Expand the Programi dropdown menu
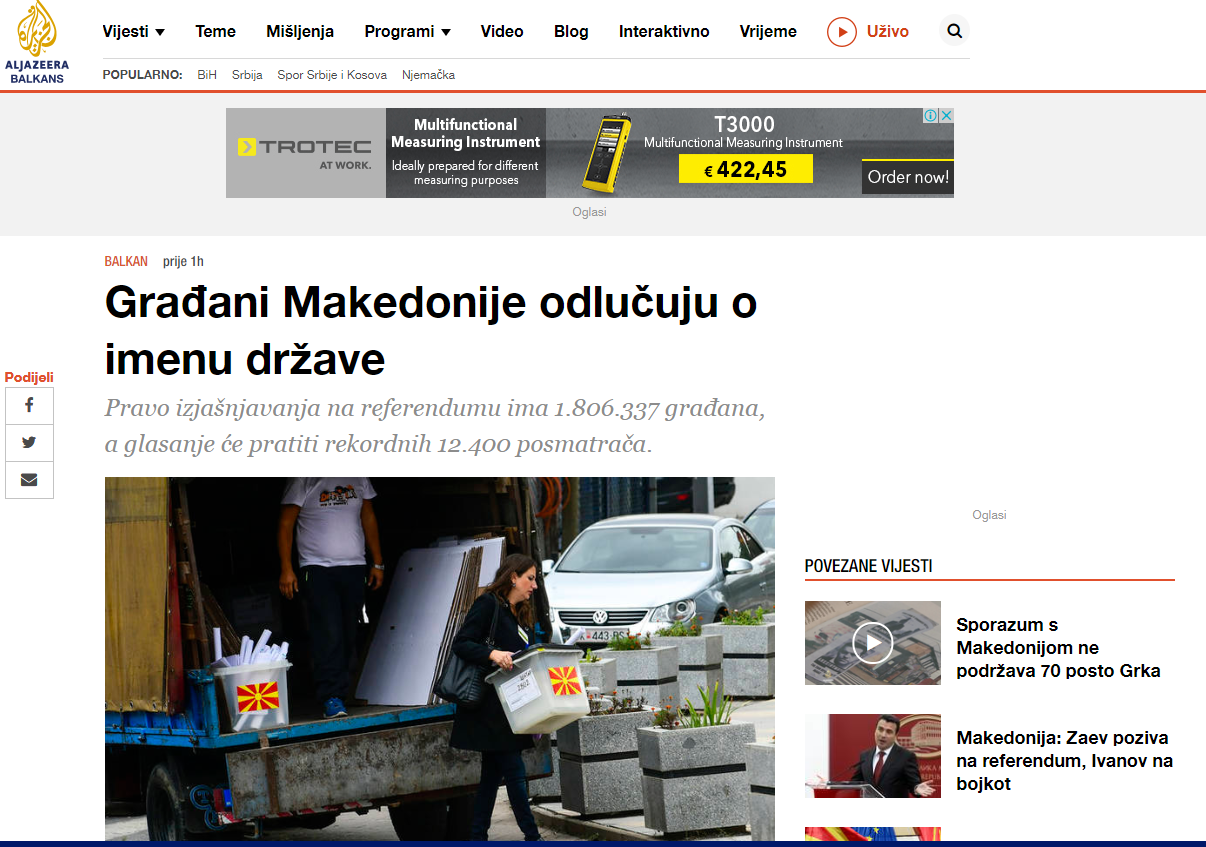The width and height of the screenshot is (1206, 847). (x=407, y=31)
